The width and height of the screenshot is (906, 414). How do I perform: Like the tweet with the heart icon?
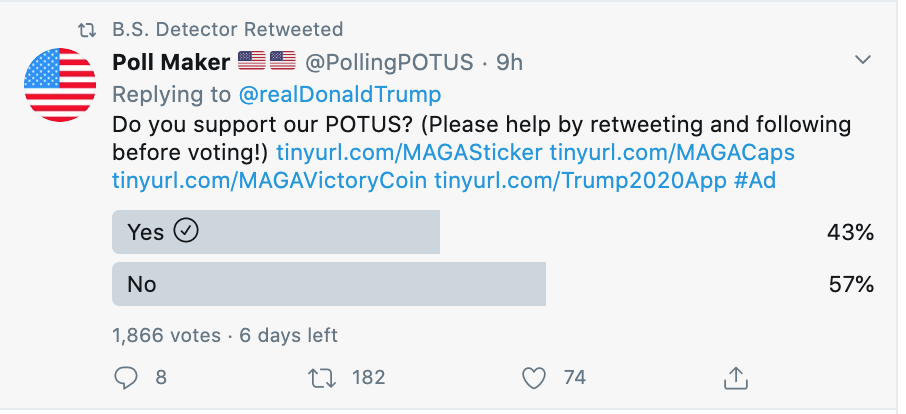tap(533, 379)
